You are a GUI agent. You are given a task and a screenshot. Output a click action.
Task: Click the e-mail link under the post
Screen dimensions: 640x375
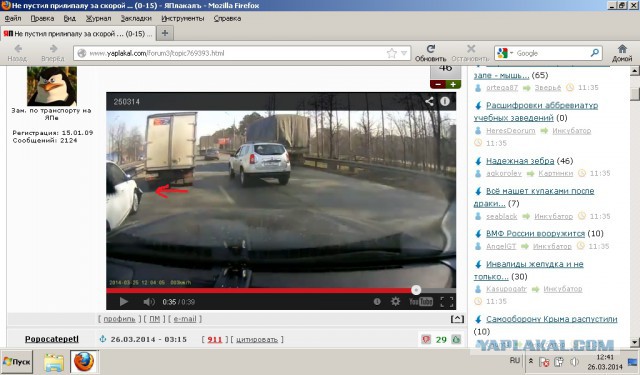click(185, 319)
